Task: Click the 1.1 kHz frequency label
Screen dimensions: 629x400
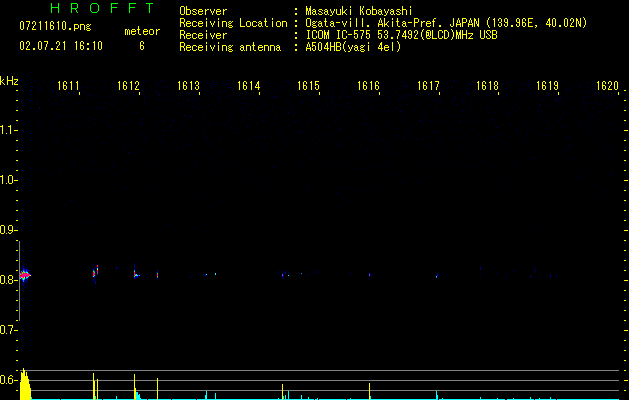Action: tap(7, 130)
